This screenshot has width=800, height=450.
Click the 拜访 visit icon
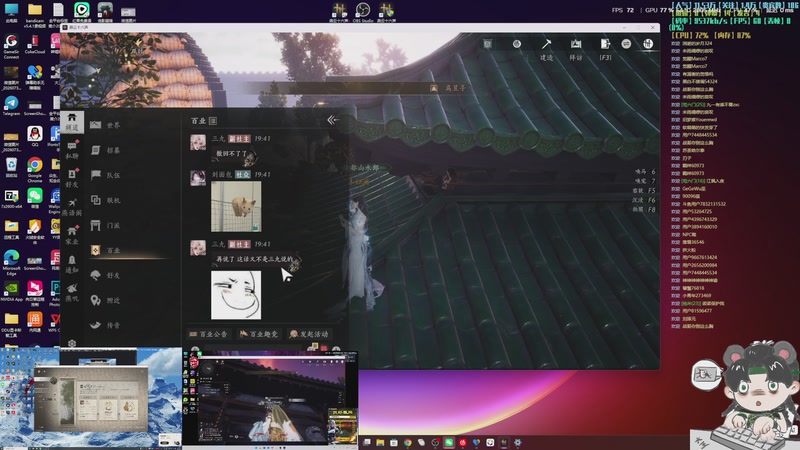(x=576, y=48)
